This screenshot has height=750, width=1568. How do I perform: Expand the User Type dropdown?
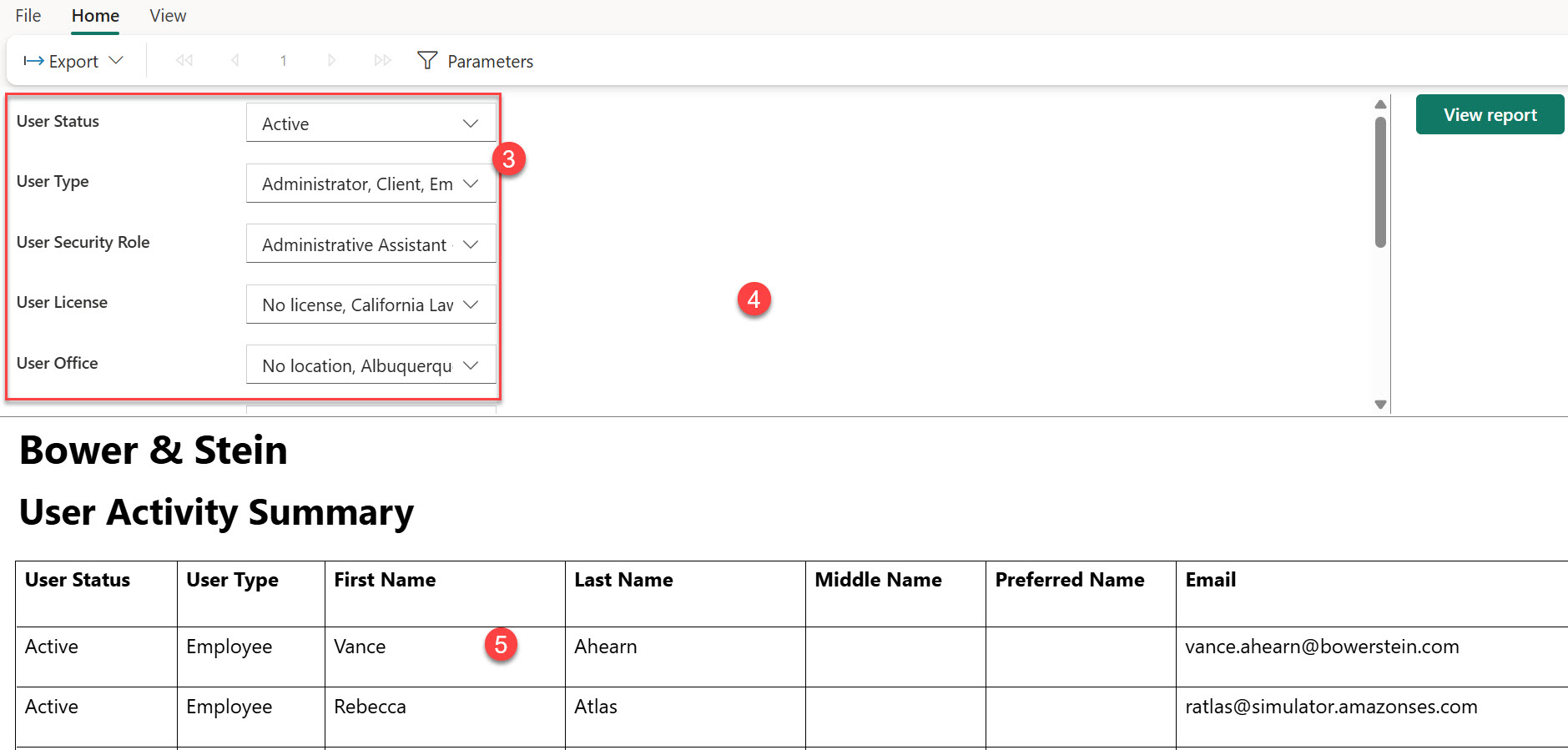pos(371,184)
